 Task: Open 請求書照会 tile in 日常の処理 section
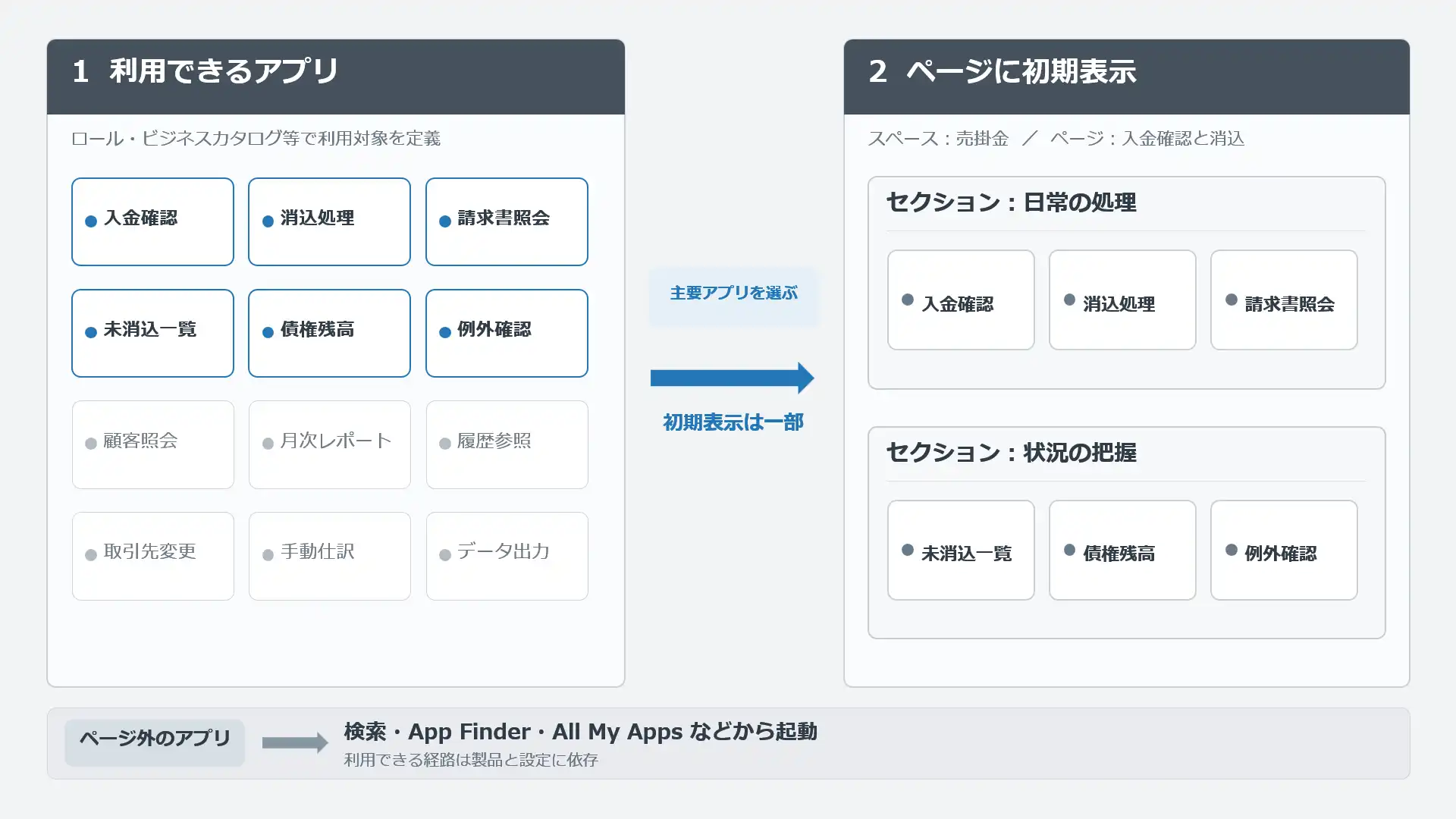pyautogui.click(x=1284, y=300)
